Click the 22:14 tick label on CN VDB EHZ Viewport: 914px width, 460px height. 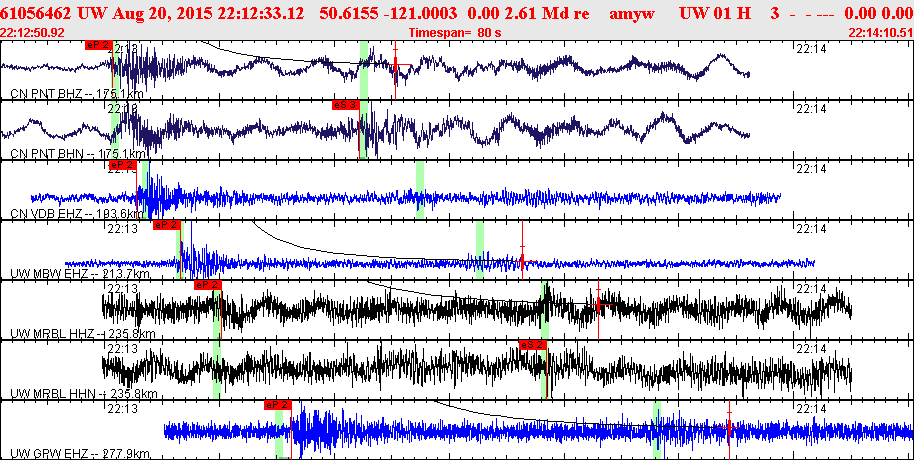(x=811, y=168)
